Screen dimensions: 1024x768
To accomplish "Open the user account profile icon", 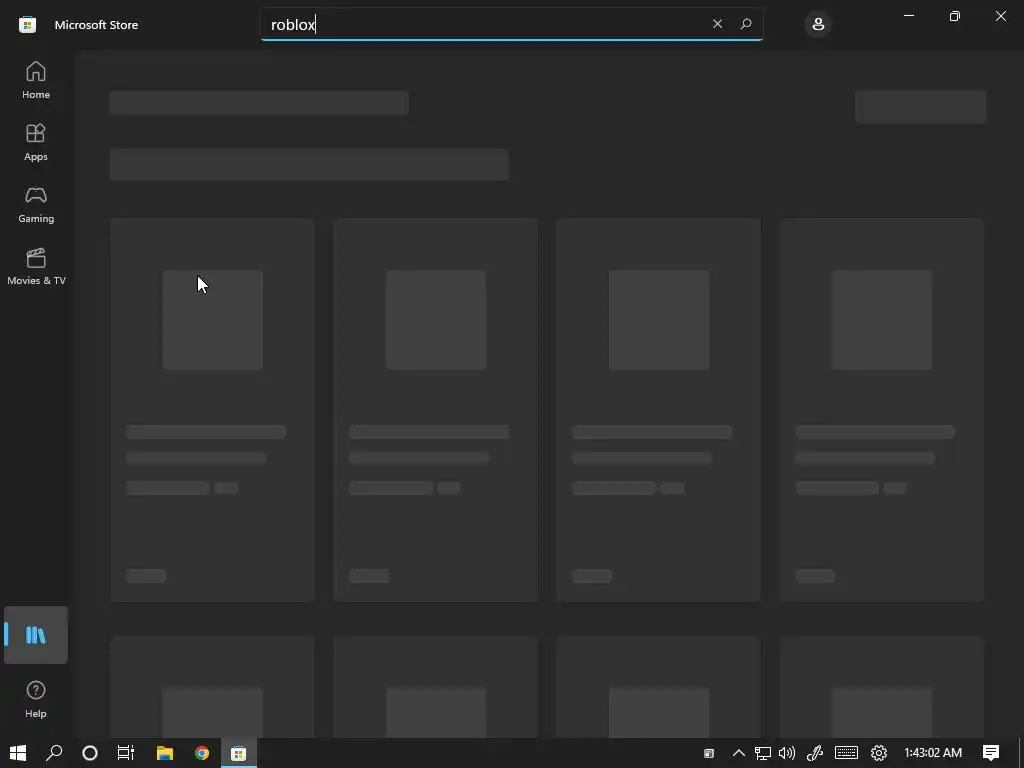I will 818,24.
